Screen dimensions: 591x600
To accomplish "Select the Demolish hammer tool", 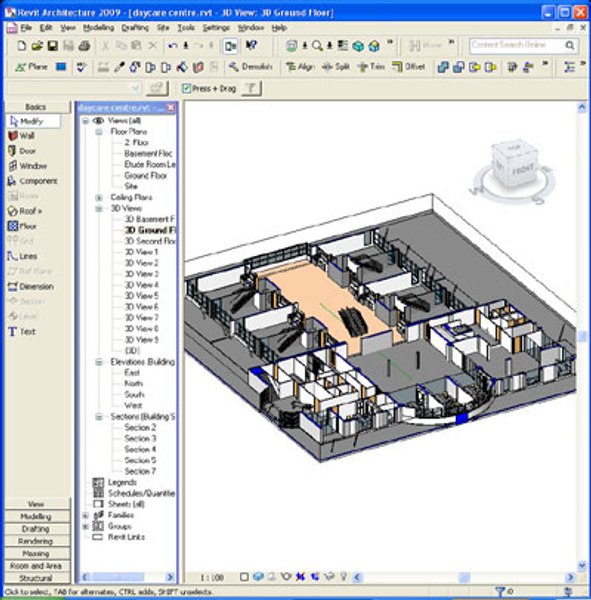I will 250,67.
